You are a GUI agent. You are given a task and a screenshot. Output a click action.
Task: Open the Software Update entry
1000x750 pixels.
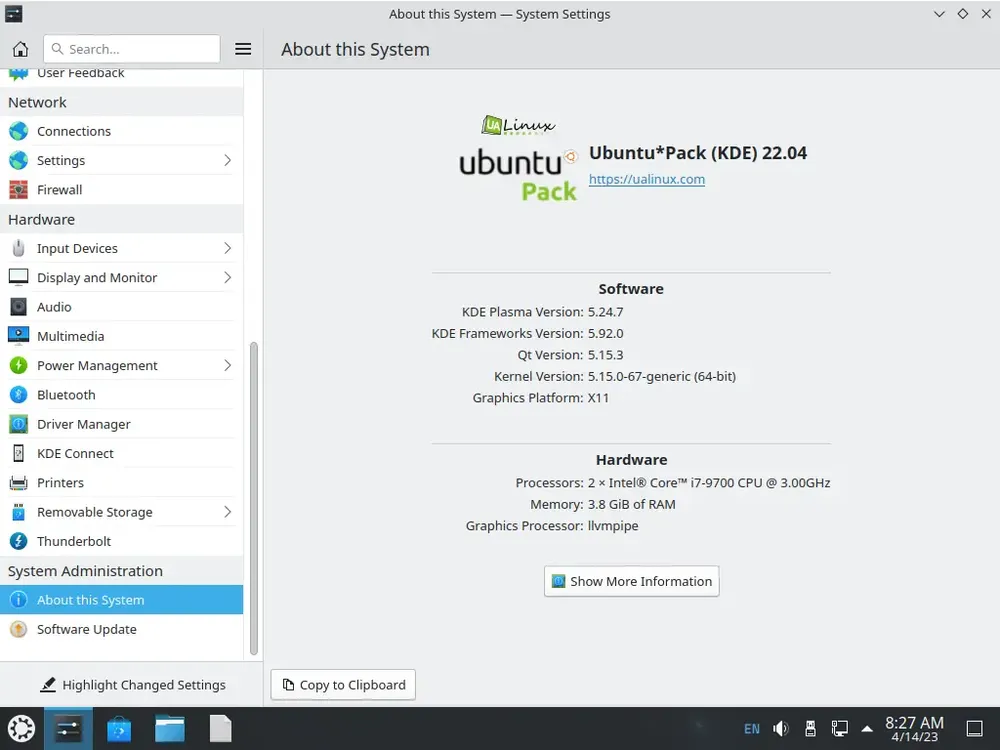121,629
